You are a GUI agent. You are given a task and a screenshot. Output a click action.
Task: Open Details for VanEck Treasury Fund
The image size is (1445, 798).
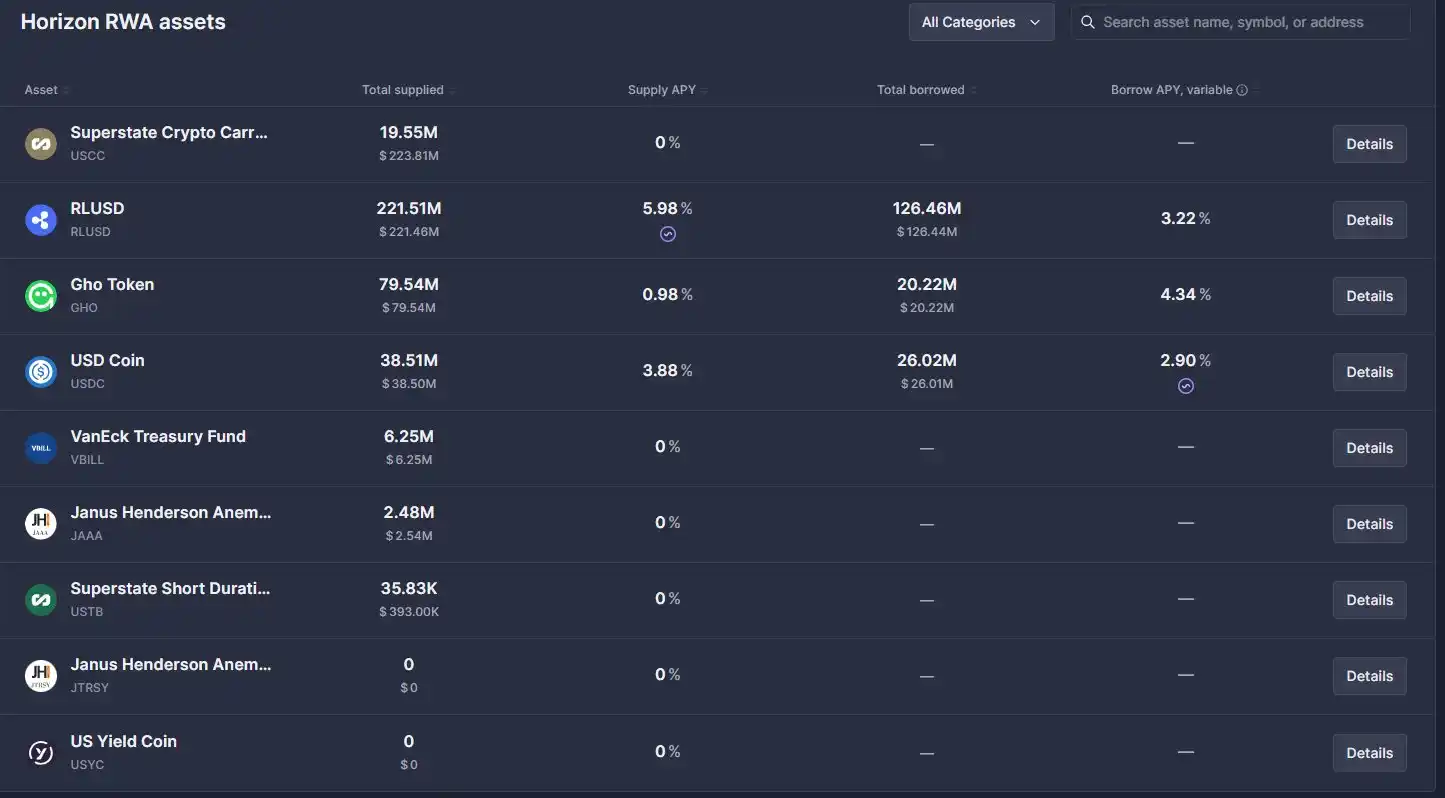click(x=1369, y=446)
